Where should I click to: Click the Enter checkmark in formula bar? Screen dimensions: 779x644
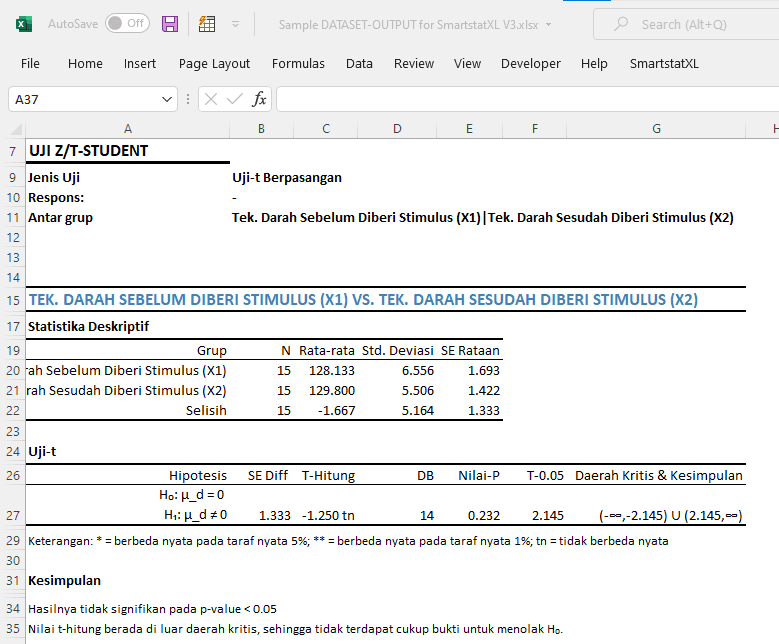click(235, 99)
